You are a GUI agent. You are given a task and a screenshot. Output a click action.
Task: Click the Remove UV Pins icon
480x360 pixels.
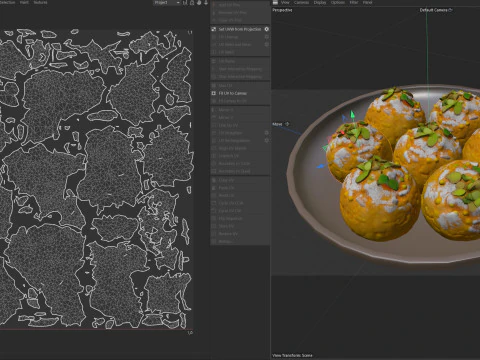tap(214, 13)
